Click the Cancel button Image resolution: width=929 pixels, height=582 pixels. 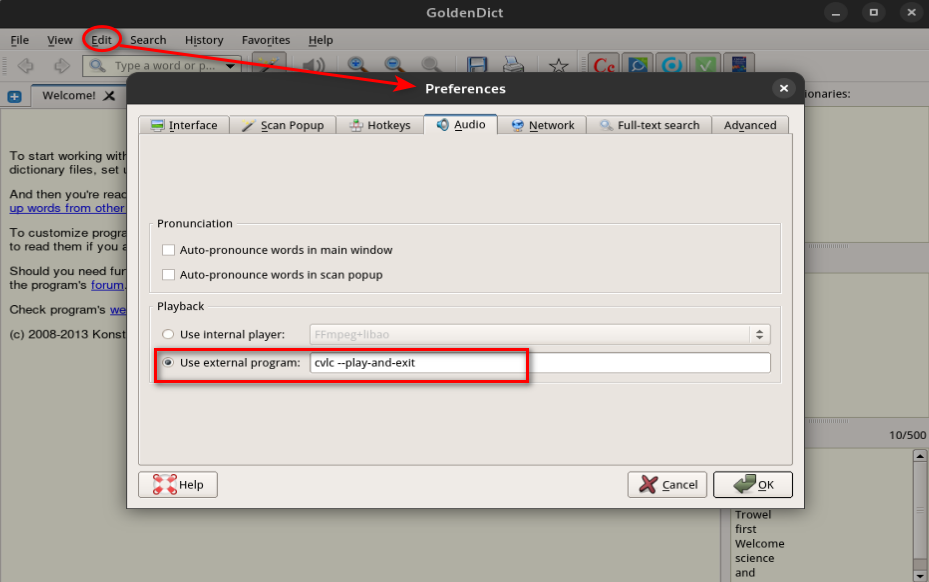pos(667,484)
